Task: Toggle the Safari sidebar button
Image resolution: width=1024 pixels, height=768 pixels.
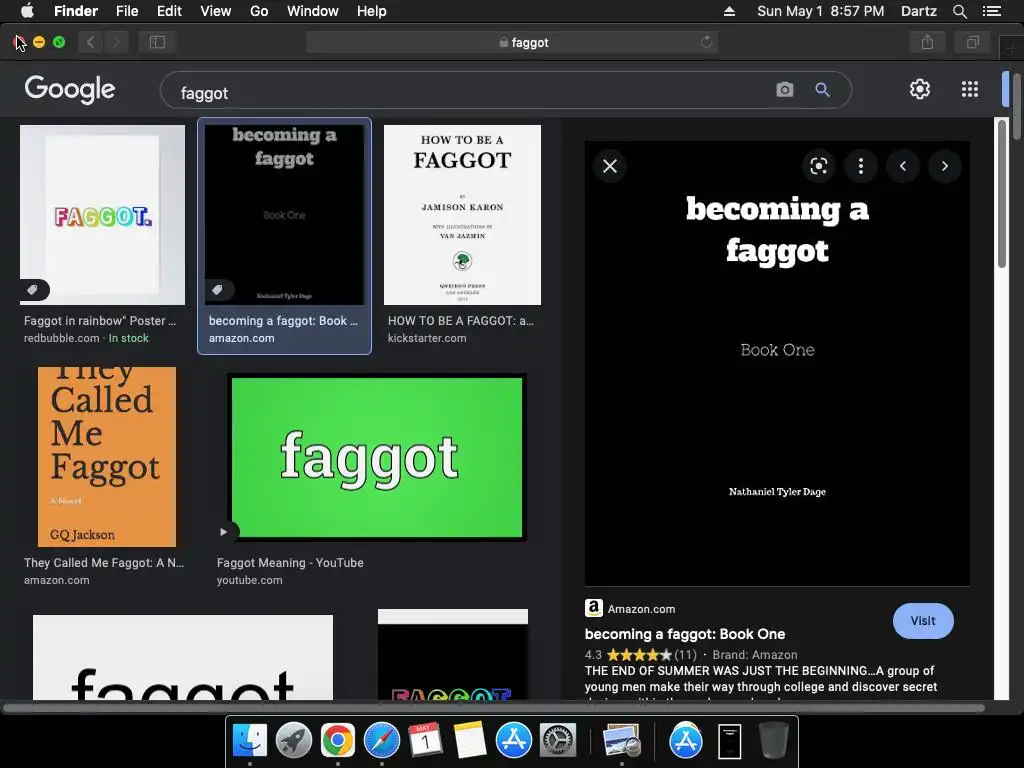Action: point(157,42)
